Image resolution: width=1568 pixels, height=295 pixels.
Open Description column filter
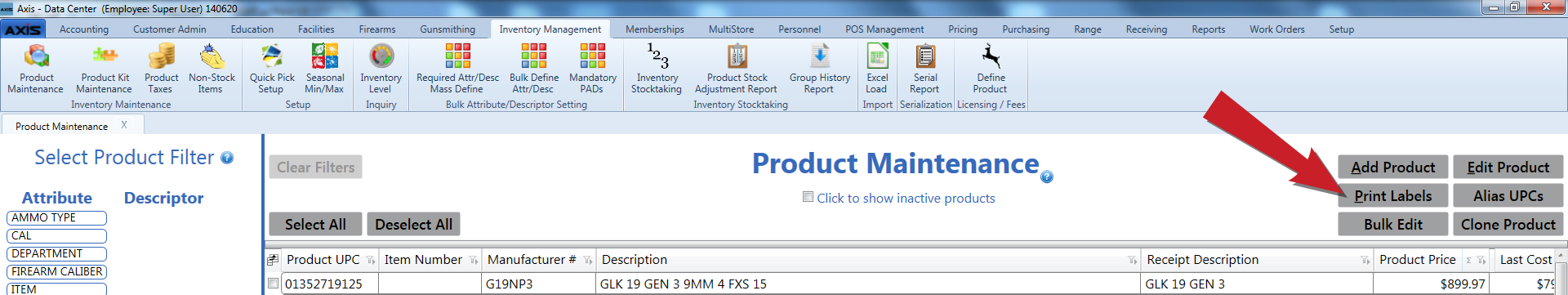click(x=1132, y=261)
